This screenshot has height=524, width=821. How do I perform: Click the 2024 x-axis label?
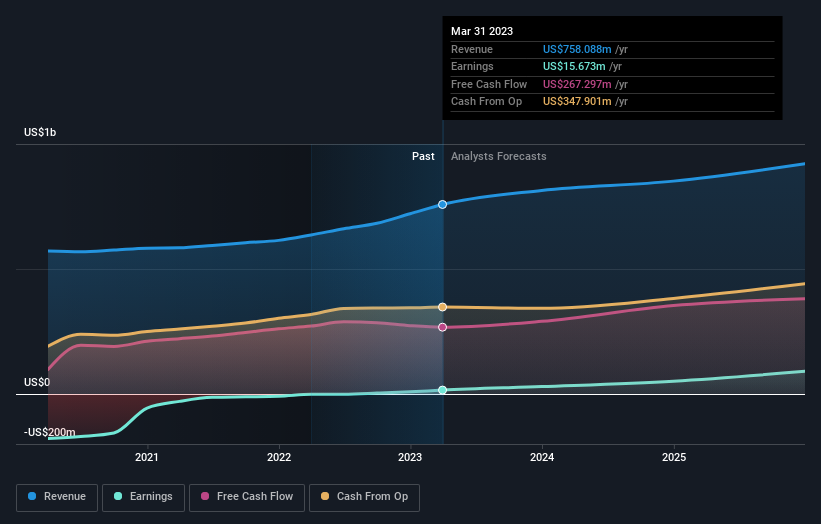pyautogui.click(x=542, y=457)
